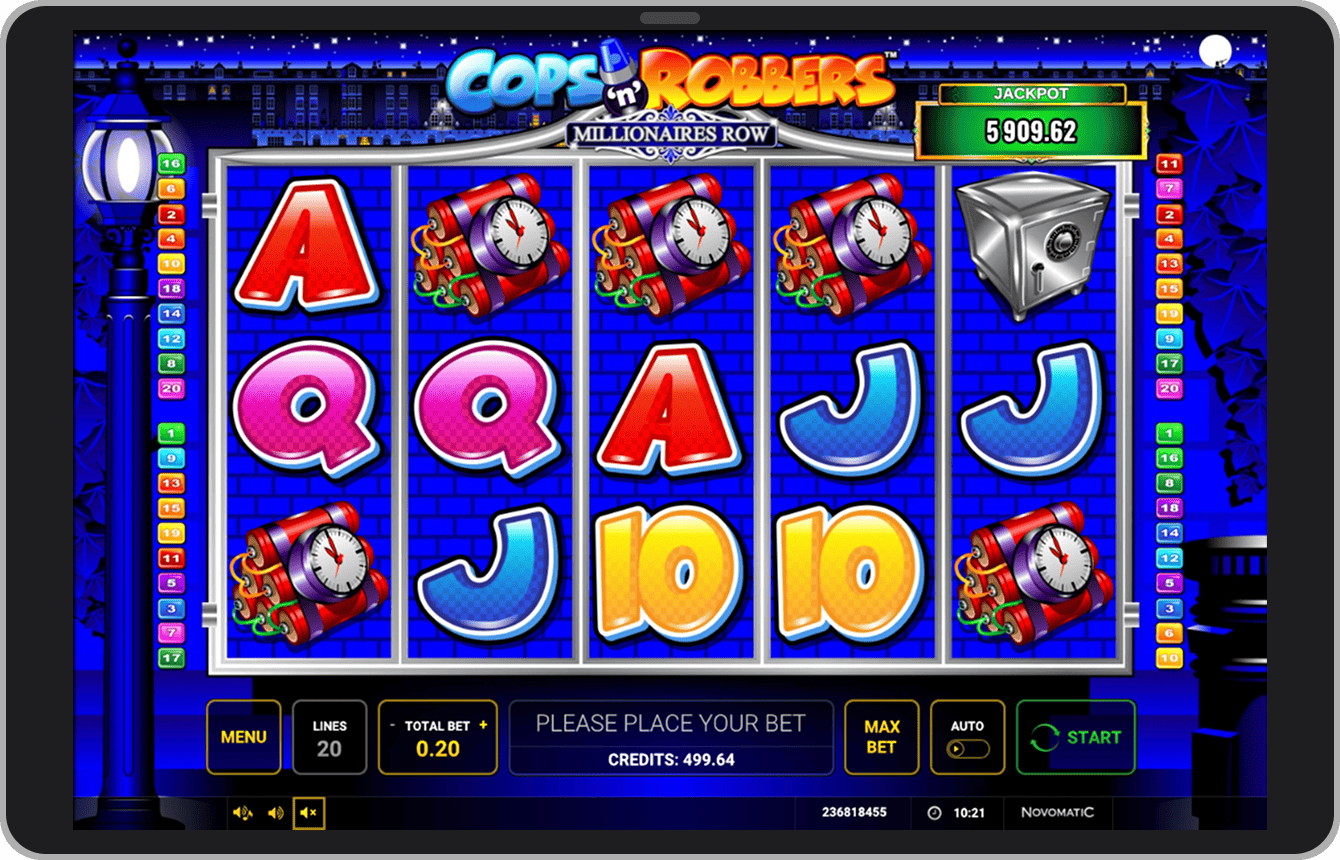Click the Novomatic logo in status bar

(x=1057, y=813)
